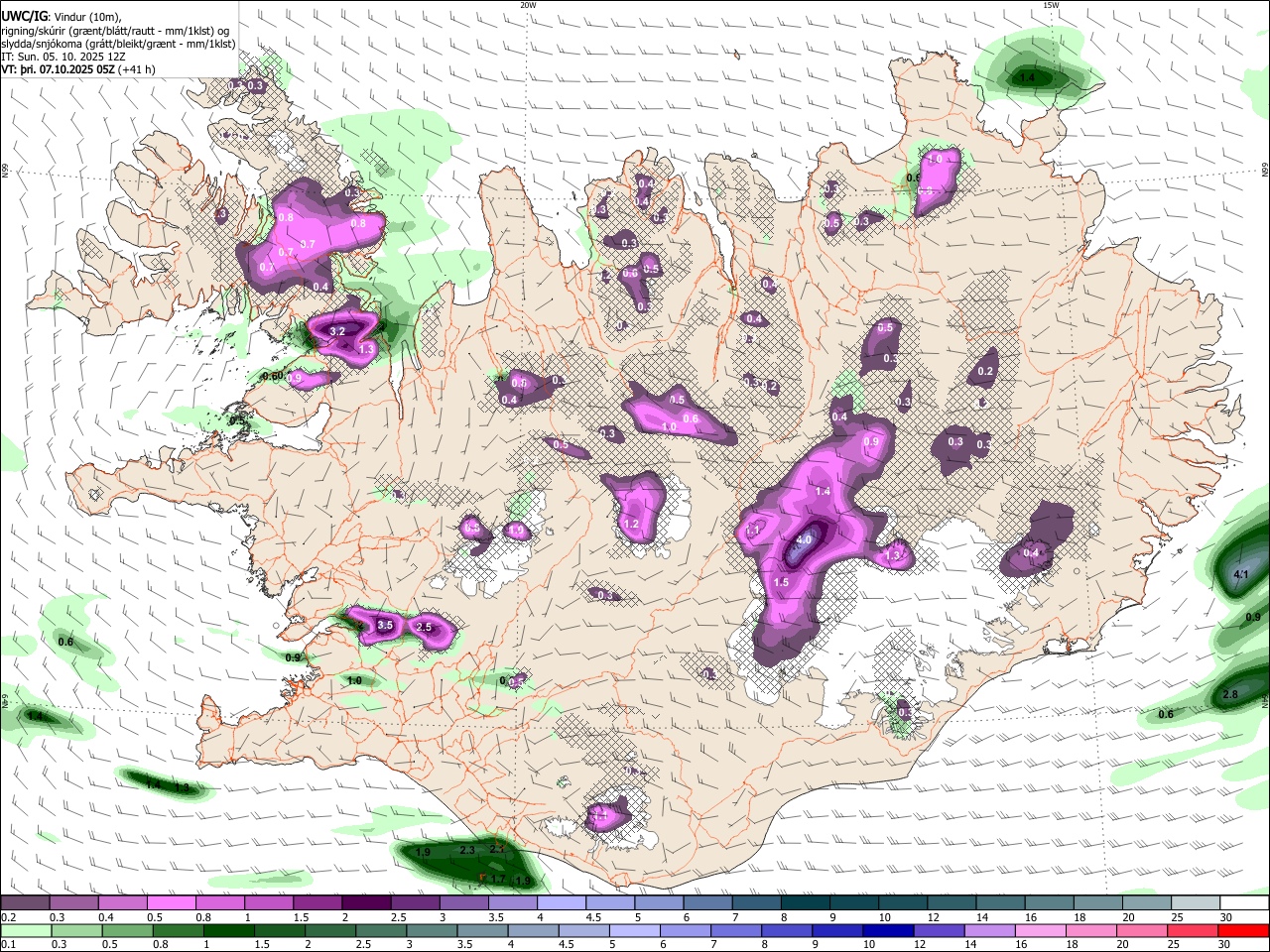
Task: Click the "2.8" rain label off the southeast coast
Action: [x=1230, y=695]
